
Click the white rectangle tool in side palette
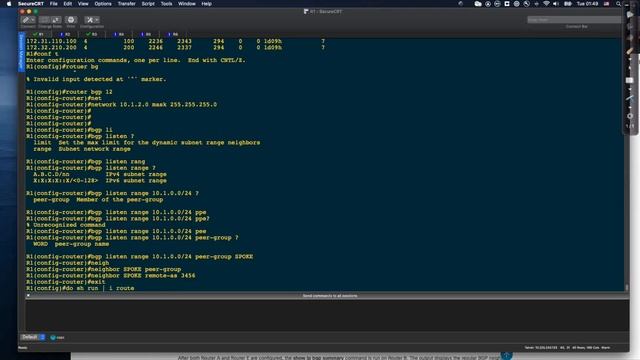coord(629,80)
